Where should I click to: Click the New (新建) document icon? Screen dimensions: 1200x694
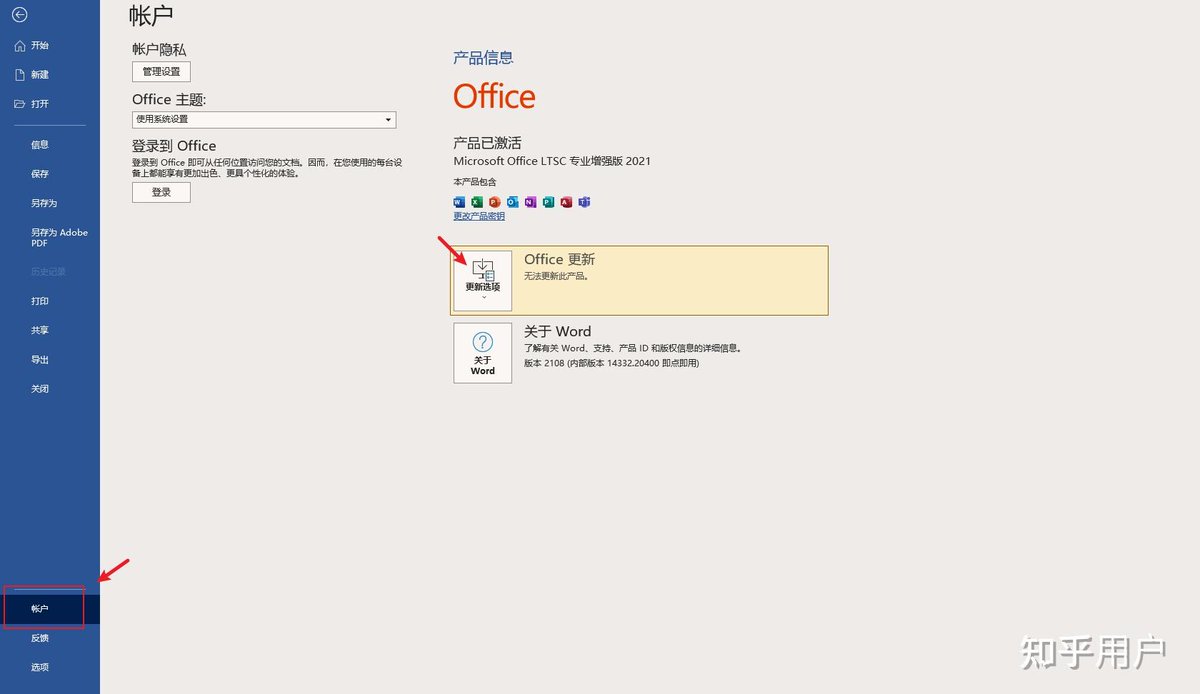point(20,74)
